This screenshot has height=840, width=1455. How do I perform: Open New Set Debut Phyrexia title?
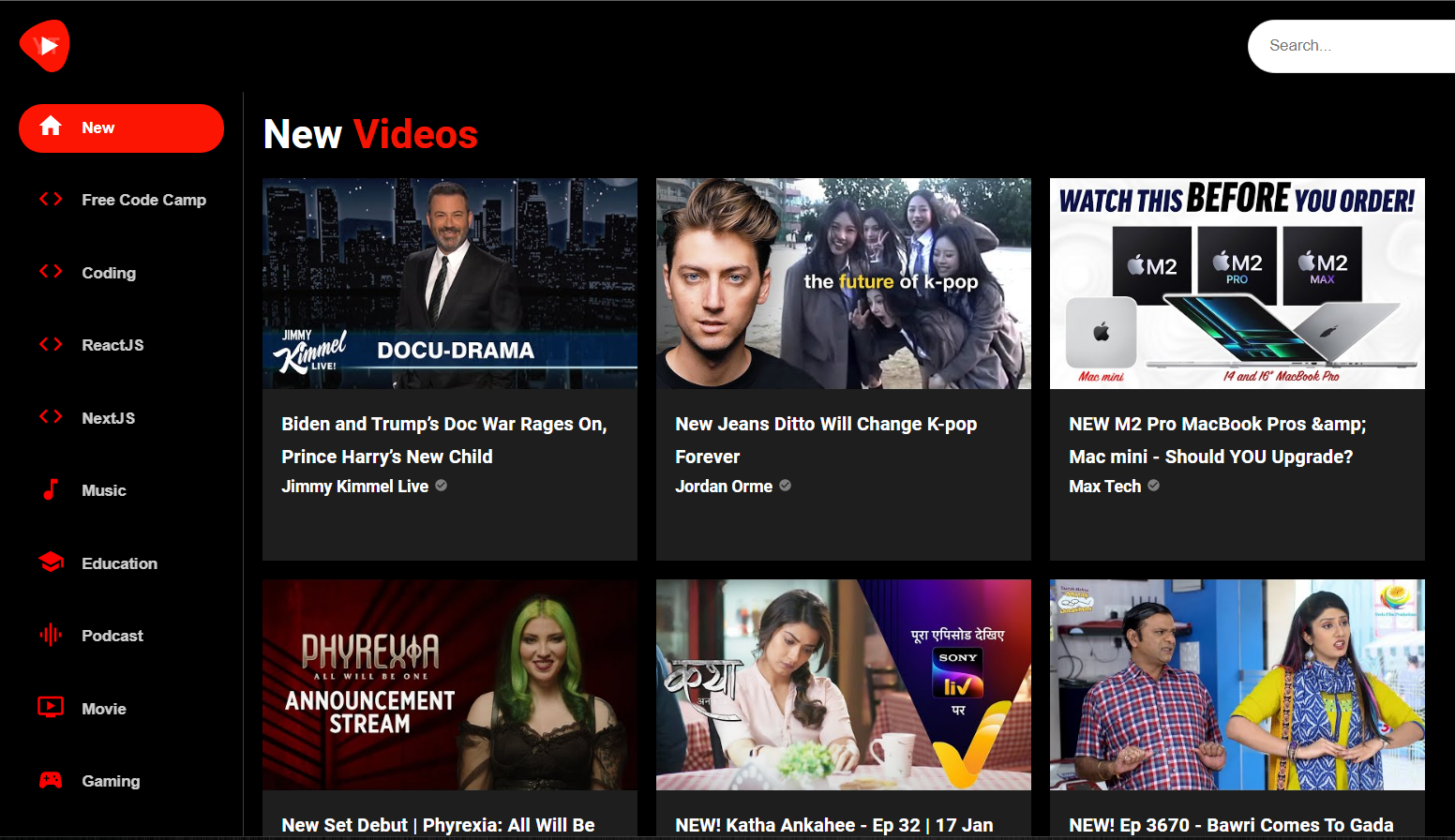(x=438, y=825)
